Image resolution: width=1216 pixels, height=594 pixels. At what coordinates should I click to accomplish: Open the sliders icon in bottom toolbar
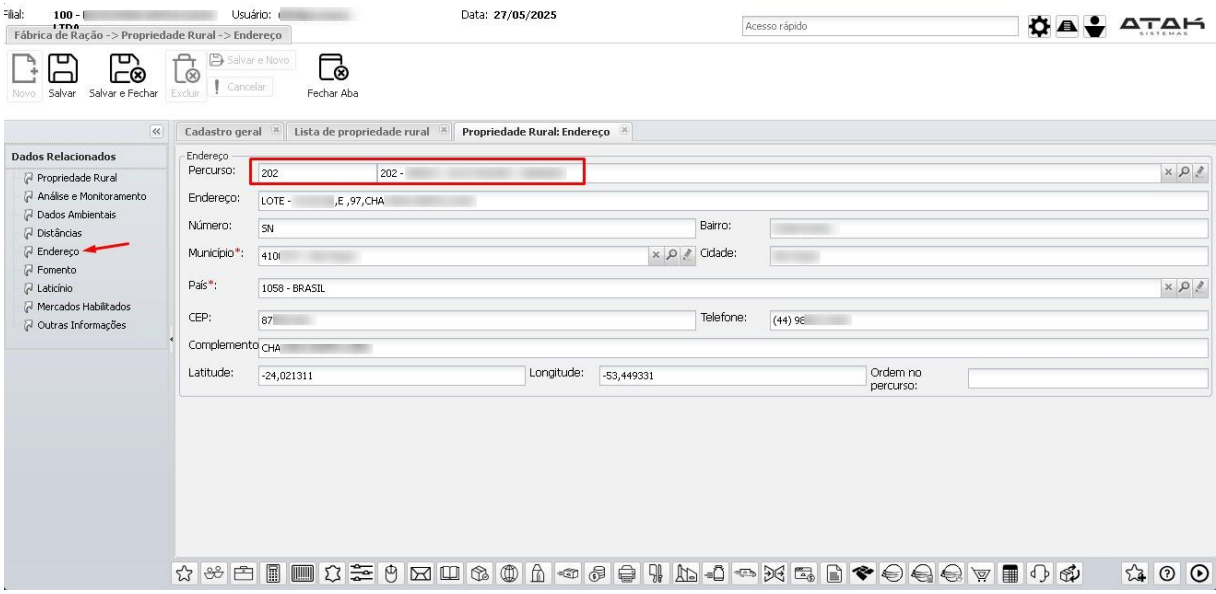pos(361,574)
